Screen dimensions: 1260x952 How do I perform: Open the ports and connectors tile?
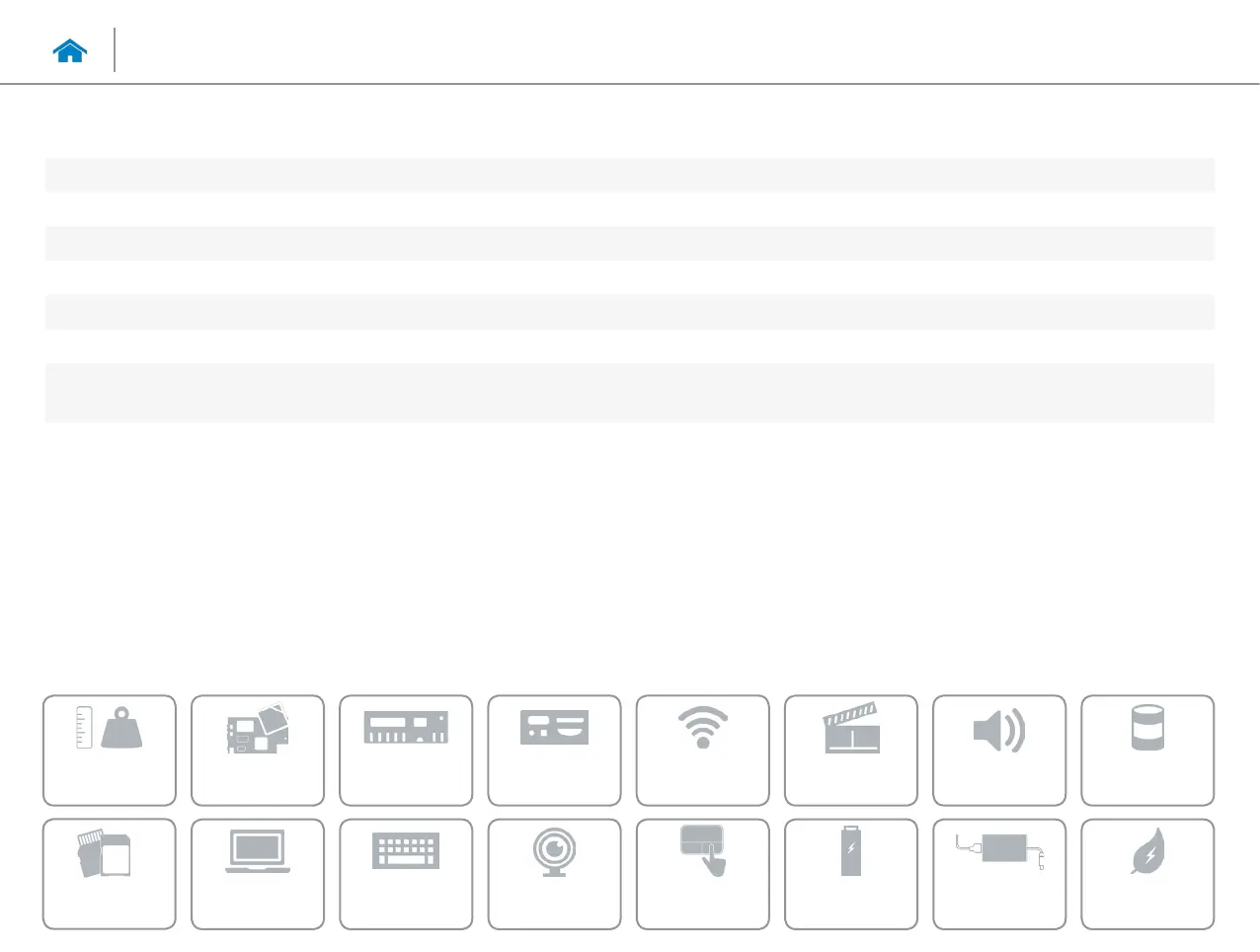(x=555, y=751)
